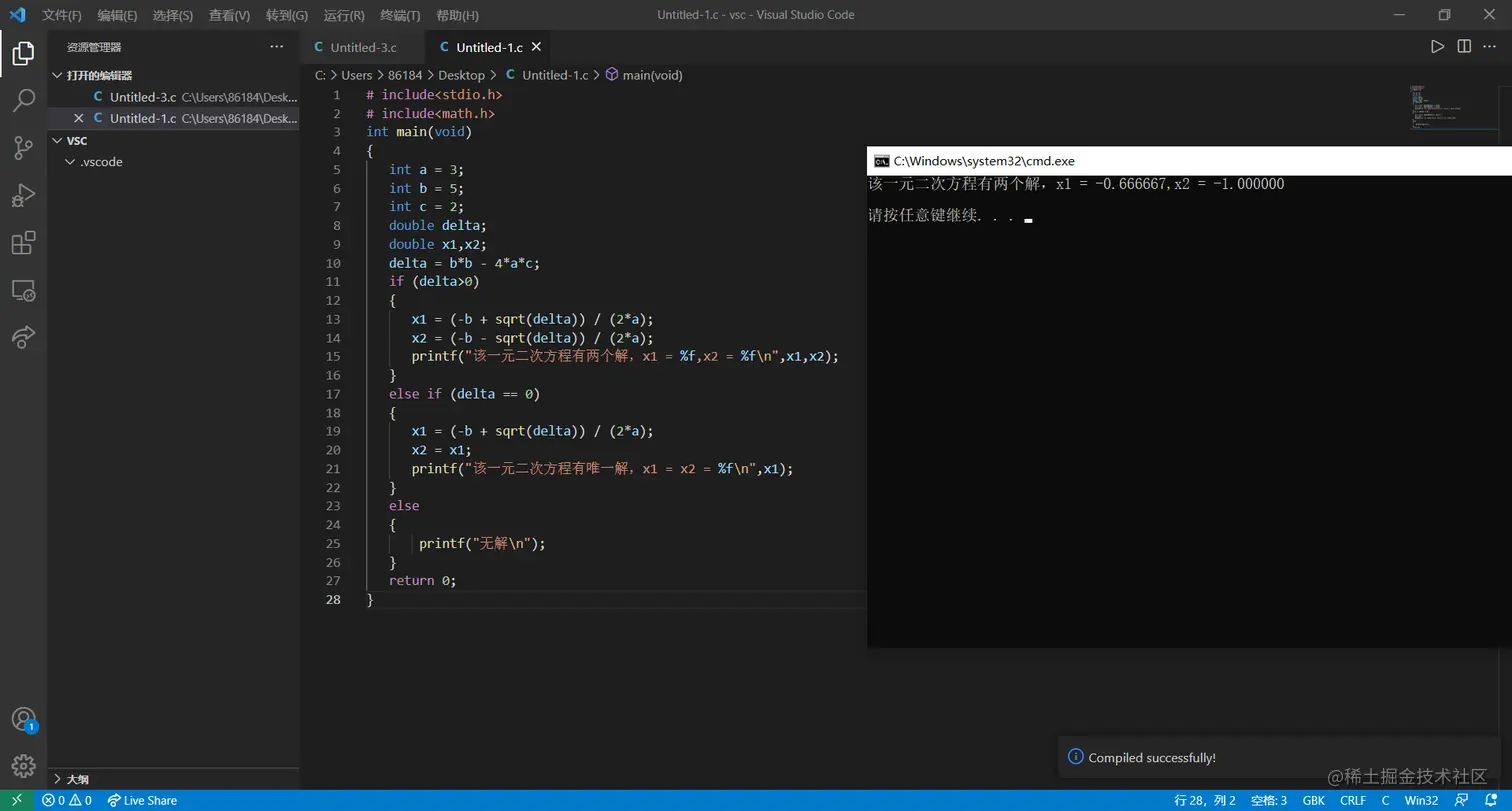Viewport: 1512px width, 811px height.
Task: Open the 查看(V) menu
Action: point(230,15)
